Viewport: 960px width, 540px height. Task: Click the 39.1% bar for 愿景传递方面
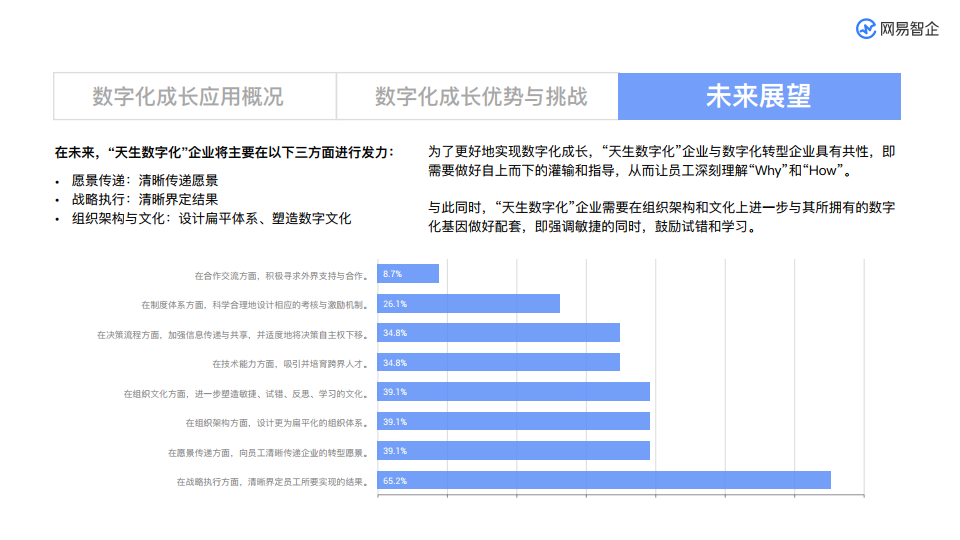513,451
